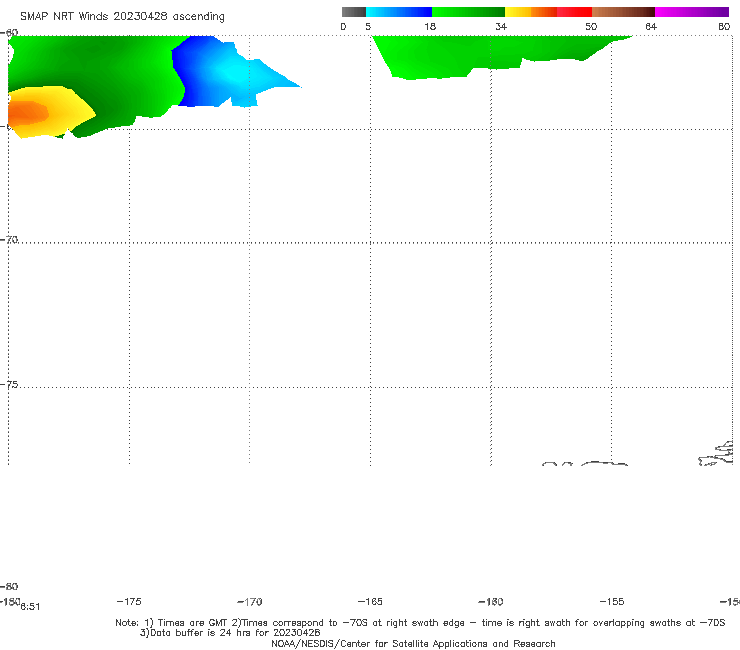
Task: Click the "-80" latitude axis label
Action: (9, 586)
